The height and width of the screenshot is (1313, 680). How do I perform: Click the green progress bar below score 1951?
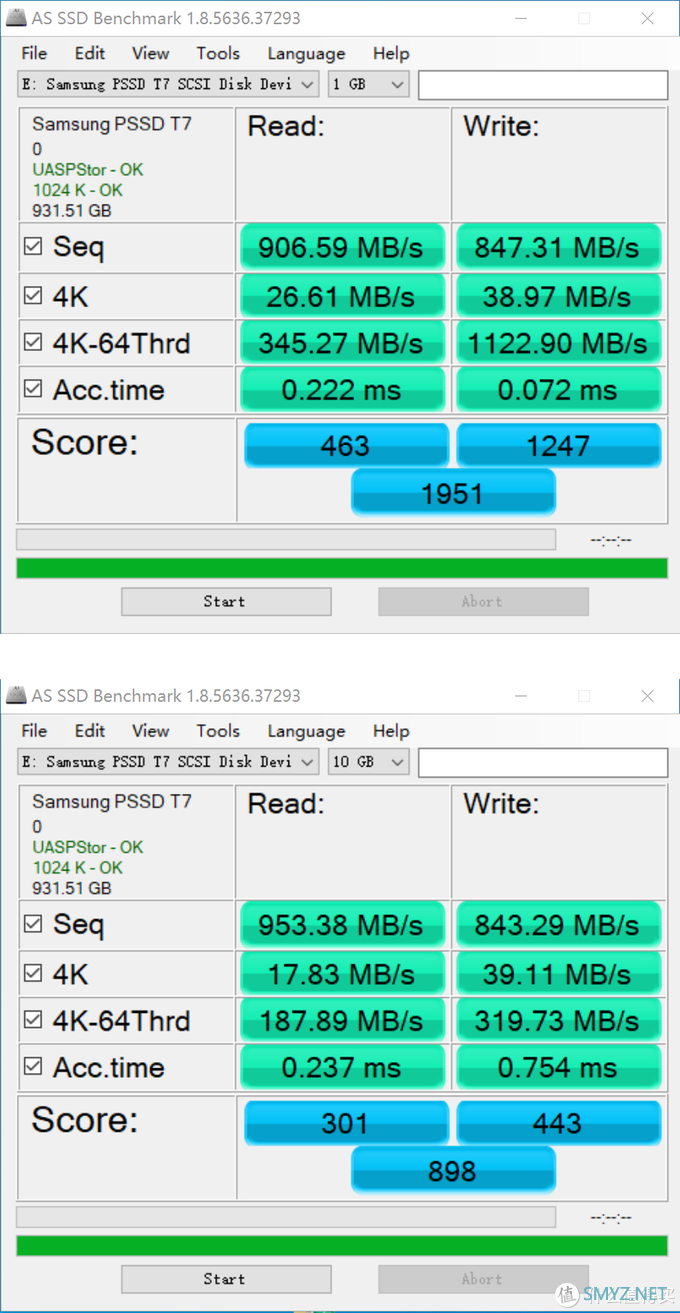click(x=342, y=568)
